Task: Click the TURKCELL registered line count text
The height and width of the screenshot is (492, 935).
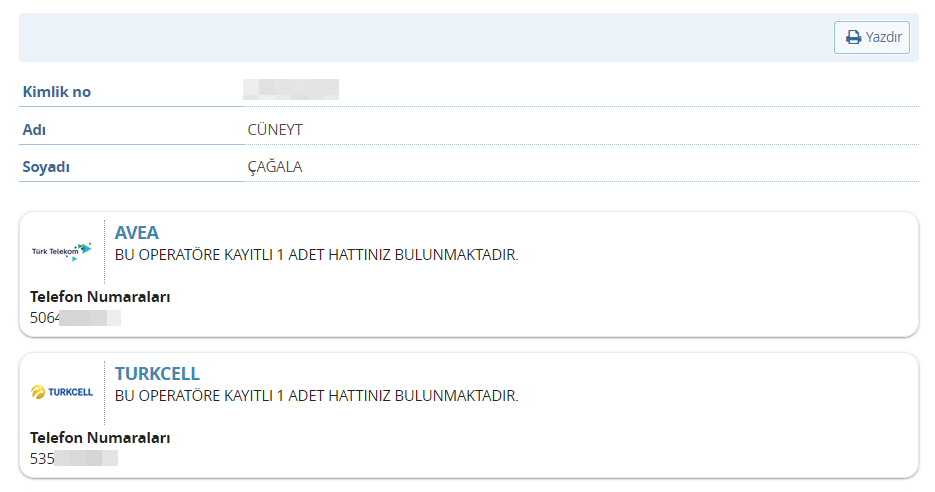Action: pyautogui.click(x=317, y=396)
